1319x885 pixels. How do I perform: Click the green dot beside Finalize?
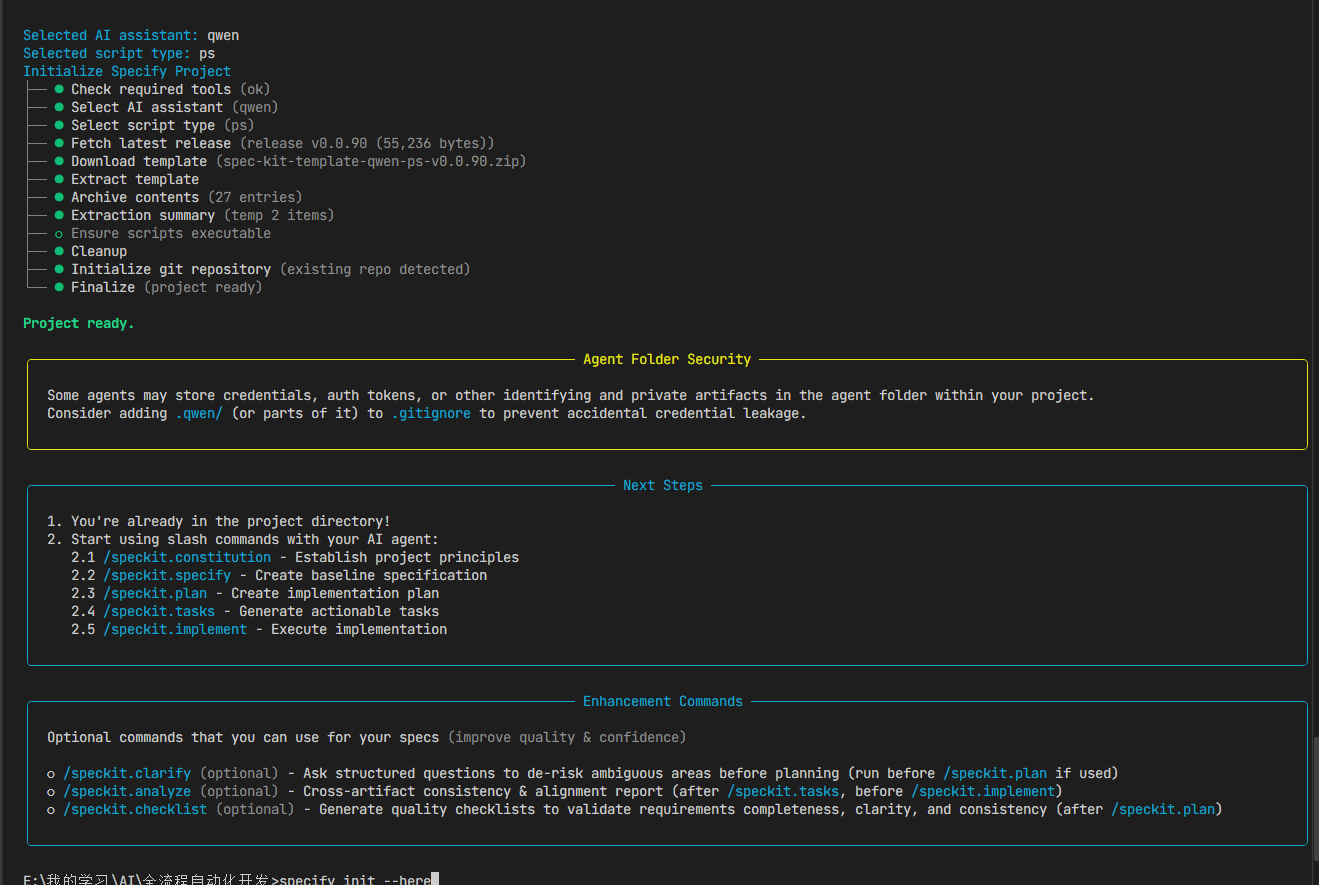pyautogui.click(x=59, y=288)
